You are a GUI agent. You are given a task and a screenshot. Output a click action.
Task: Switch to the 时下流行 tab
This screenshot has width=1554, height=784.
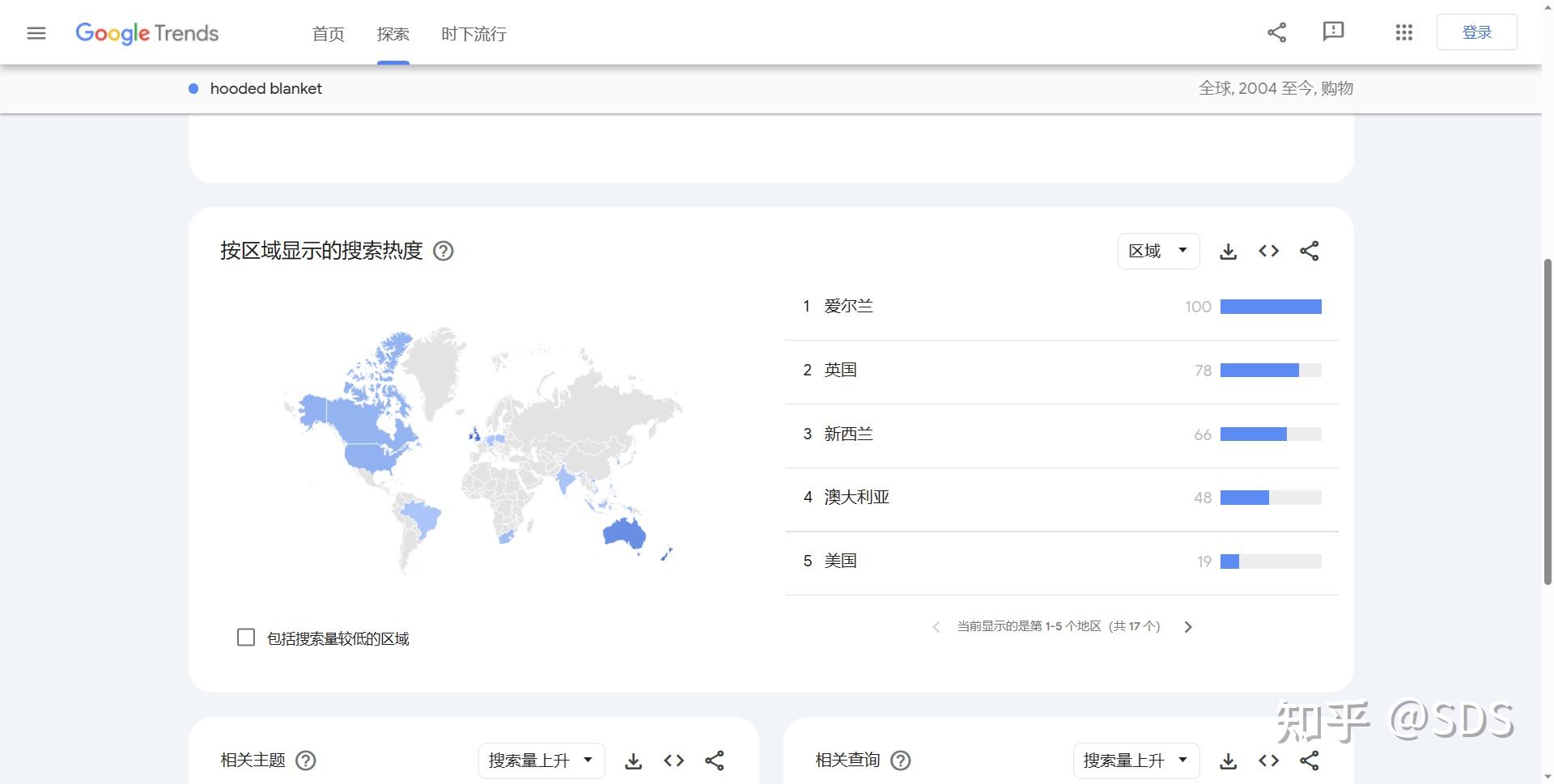(473, 34)
